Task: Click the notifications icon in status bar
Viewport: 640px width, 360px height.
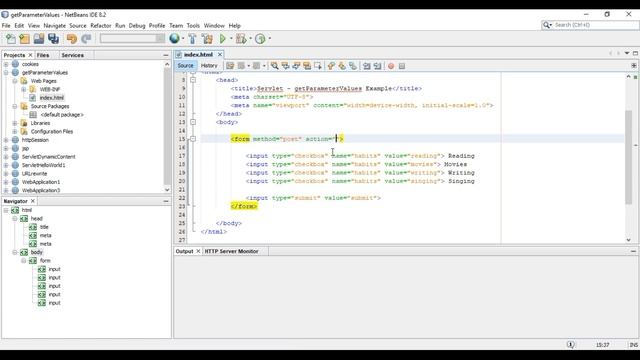Action: (571, 345)
